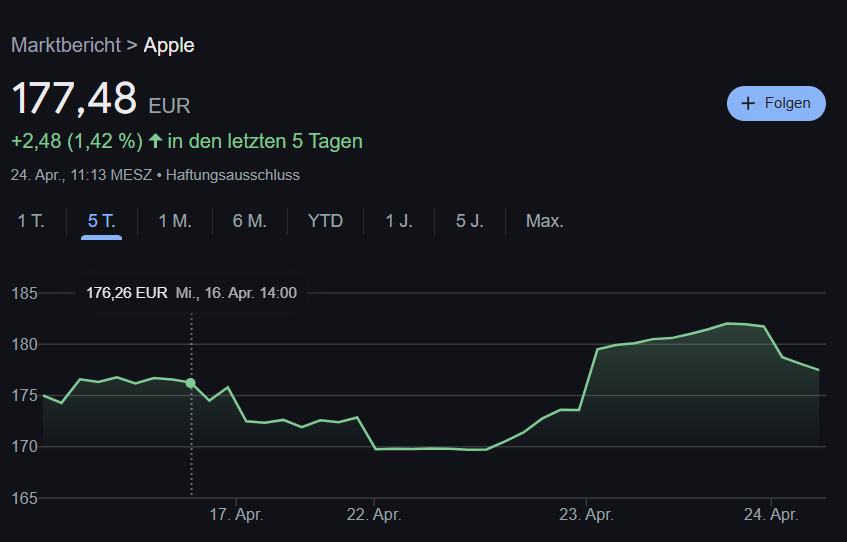Click the 17. Apr. axis label

236,514
